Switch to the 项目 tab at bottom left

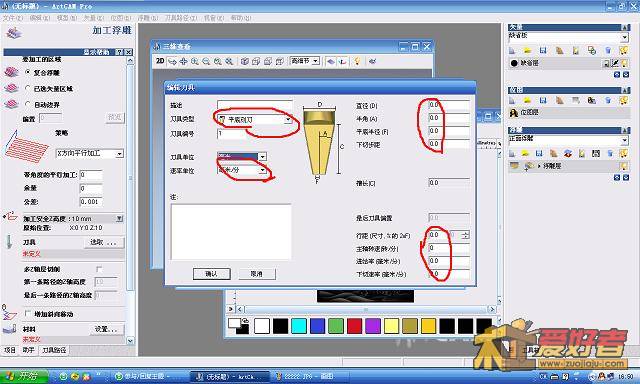(9, 350)
